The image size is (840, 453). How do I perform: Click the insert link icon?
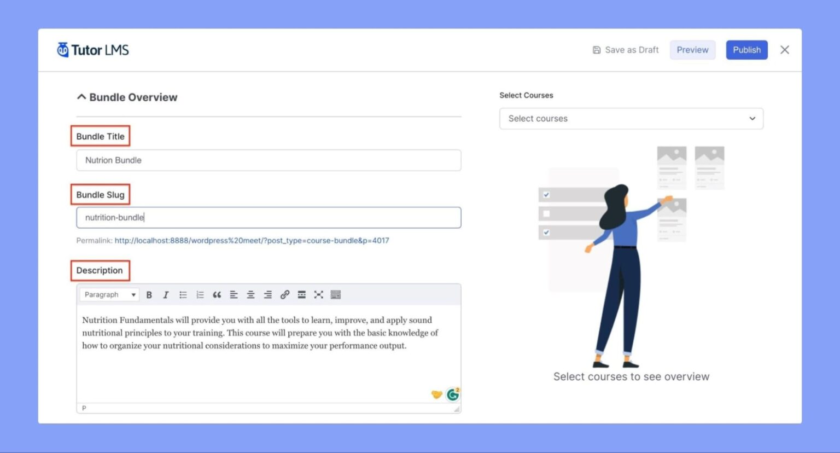click(285, 295)
